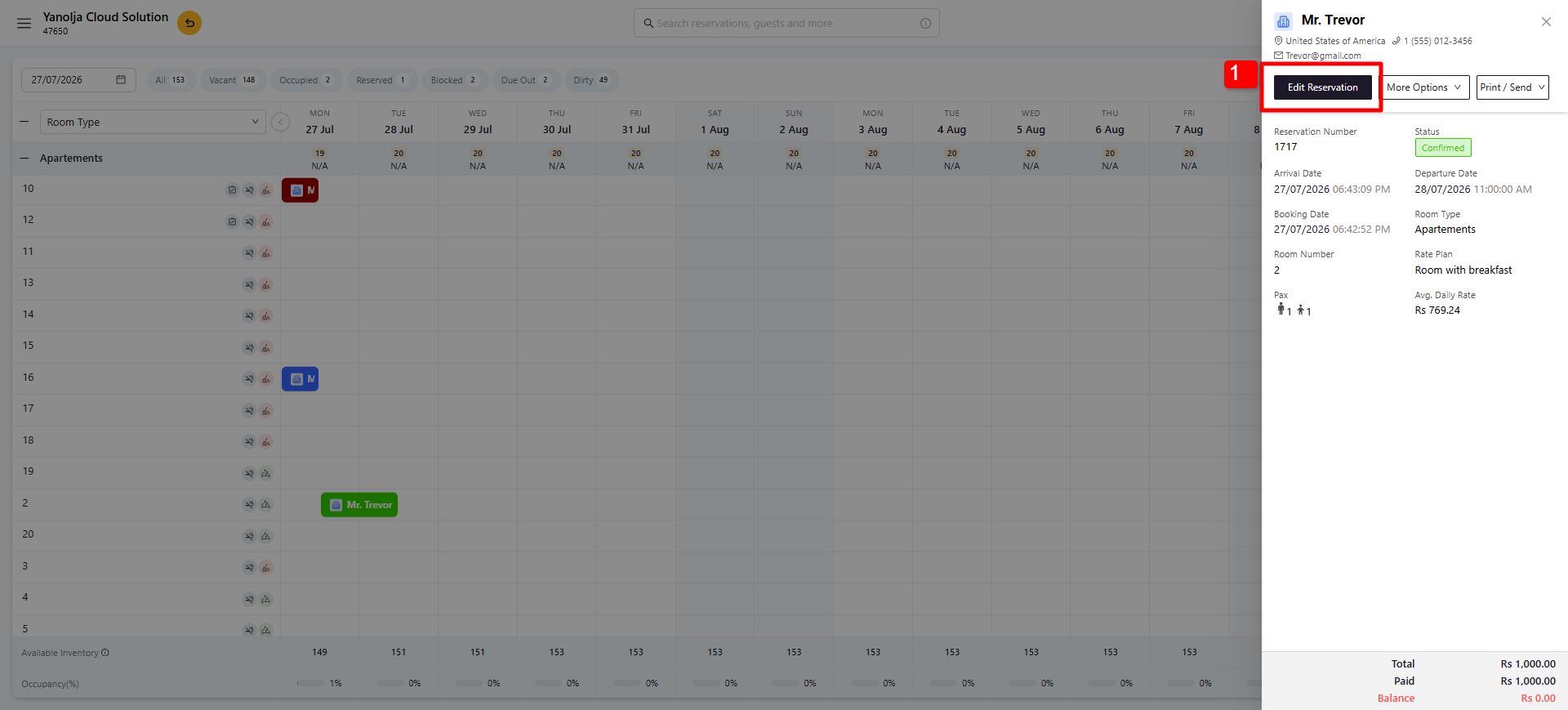Click the phone number 1 (555) 012-3456
The image size is (1568, 710).
pyautogui.click(x=1437, y=41)
